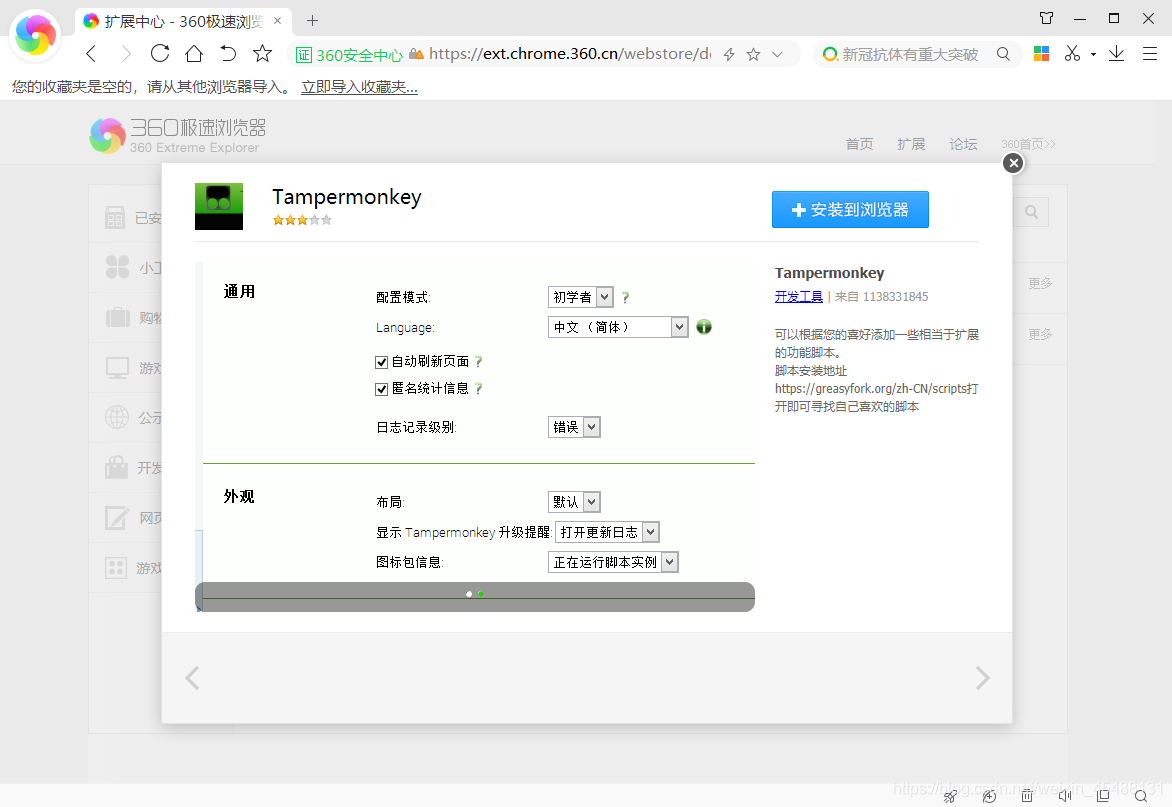Open the 360首页>> link

tap(1028, 144)
